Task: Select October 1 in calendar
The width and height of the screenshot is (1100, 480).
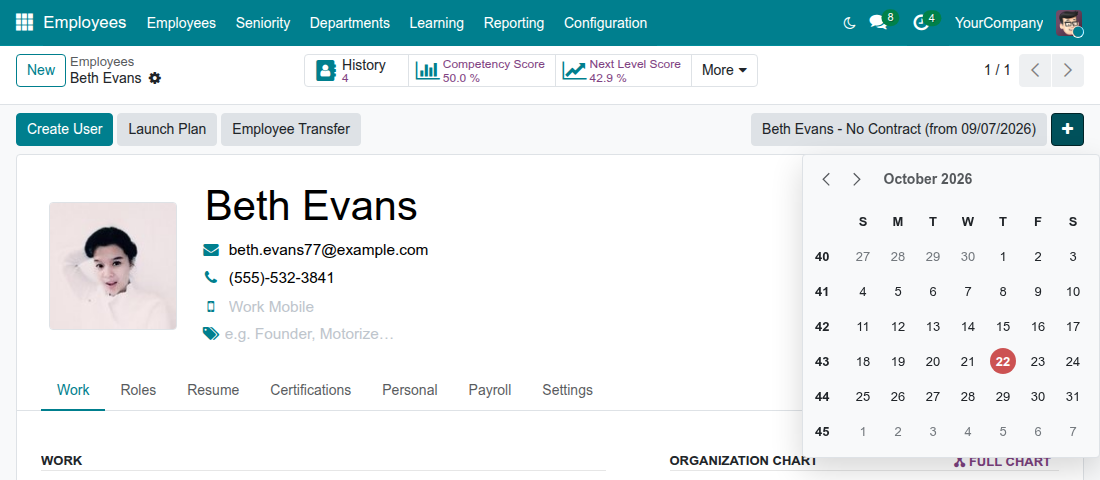Action: click(1002, 257)
